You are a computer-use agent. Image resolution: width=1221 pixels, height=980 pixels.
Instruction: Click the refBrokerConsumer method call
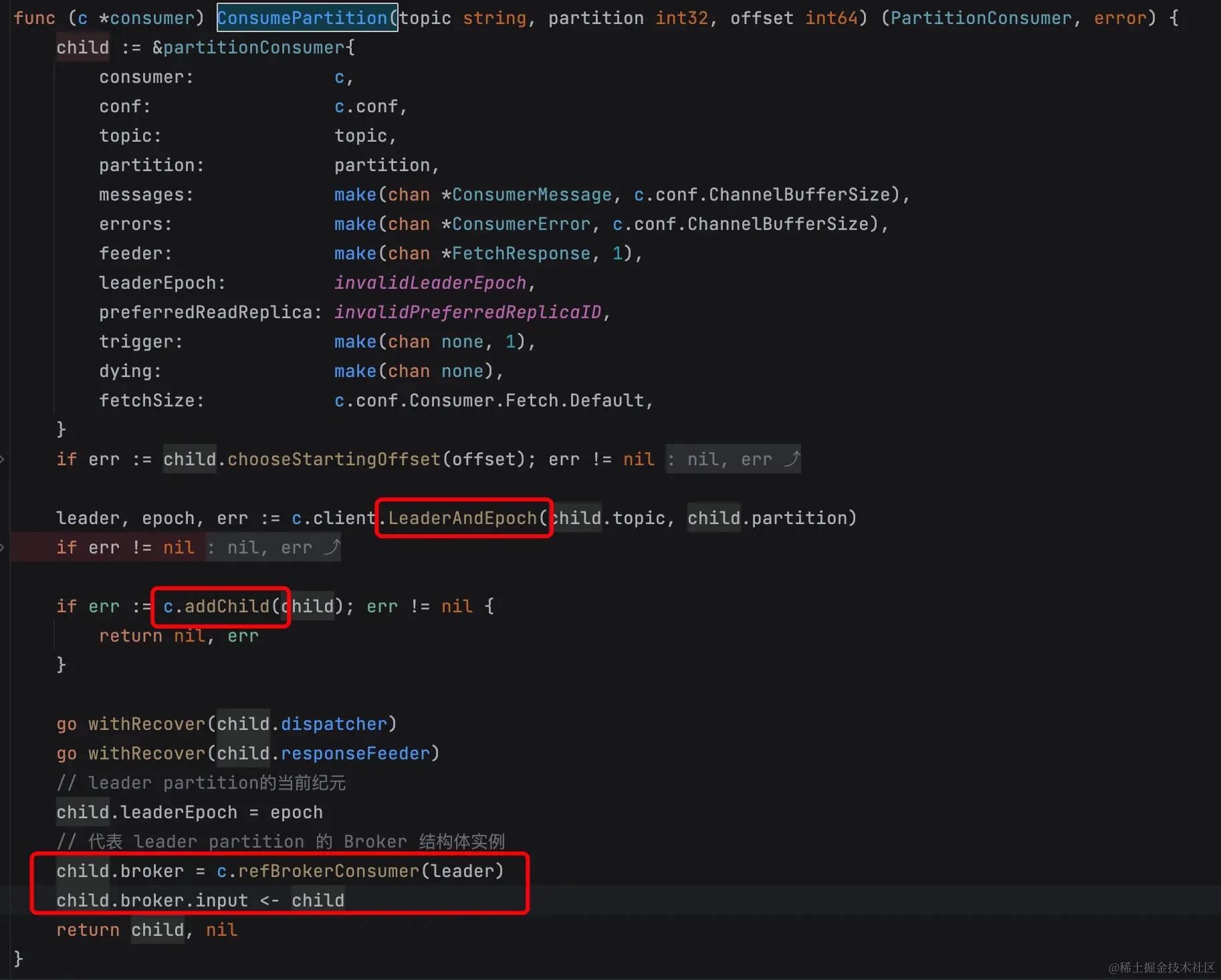[x=328, y=871]
